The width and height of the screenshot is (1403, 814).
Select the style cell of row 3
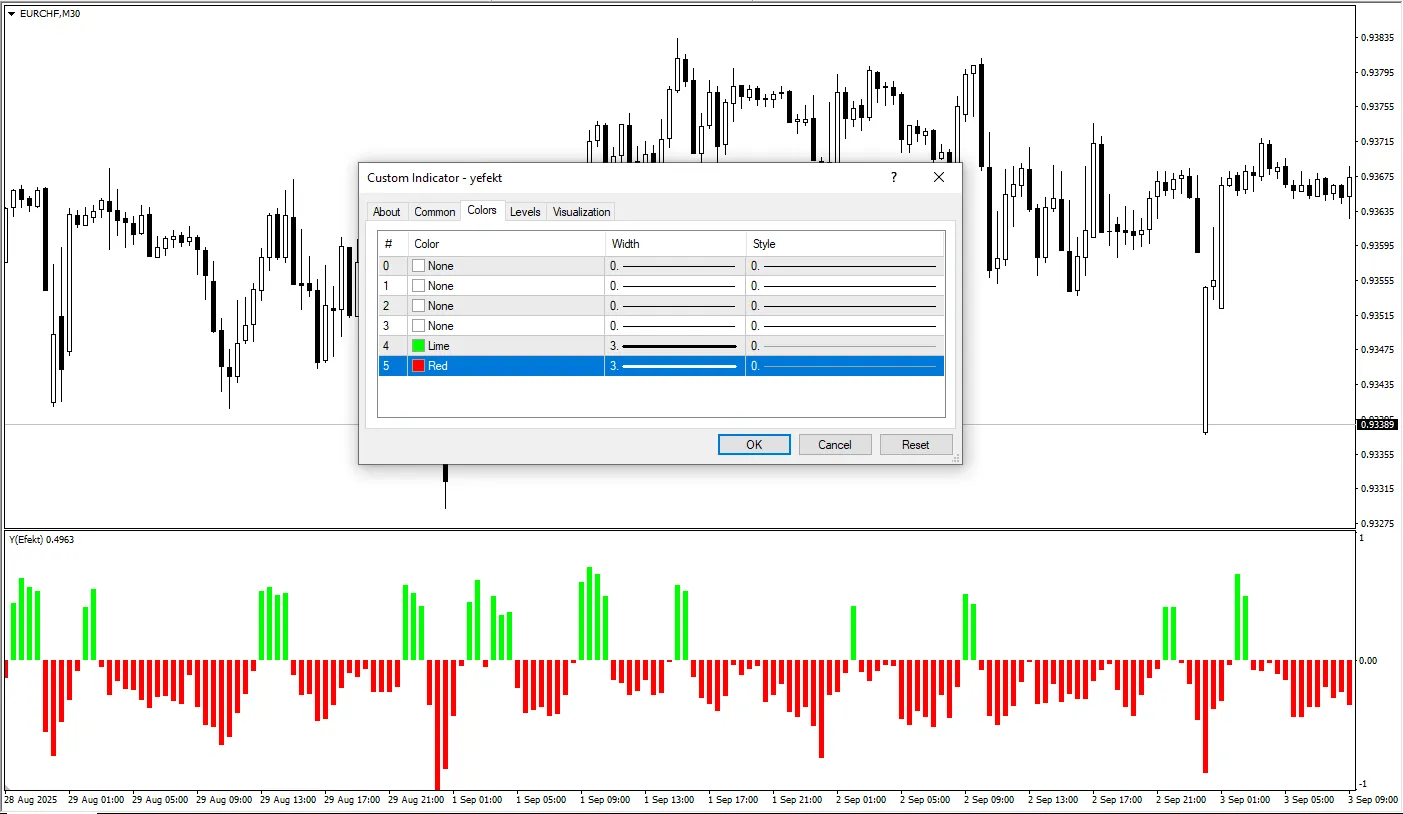tap(845, 326)
